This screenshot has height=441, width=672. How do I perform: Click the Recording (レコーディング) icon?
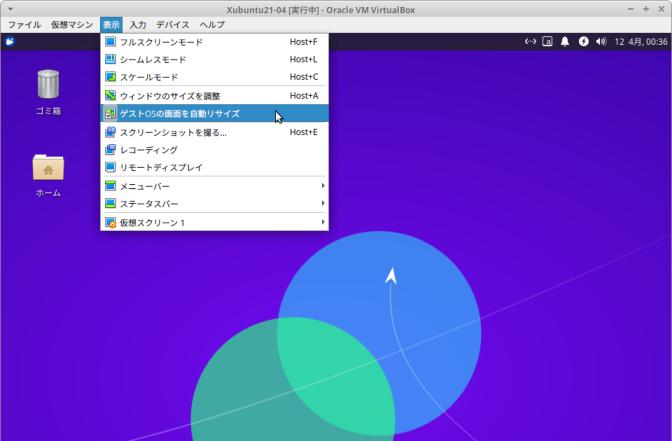point(111,150)
